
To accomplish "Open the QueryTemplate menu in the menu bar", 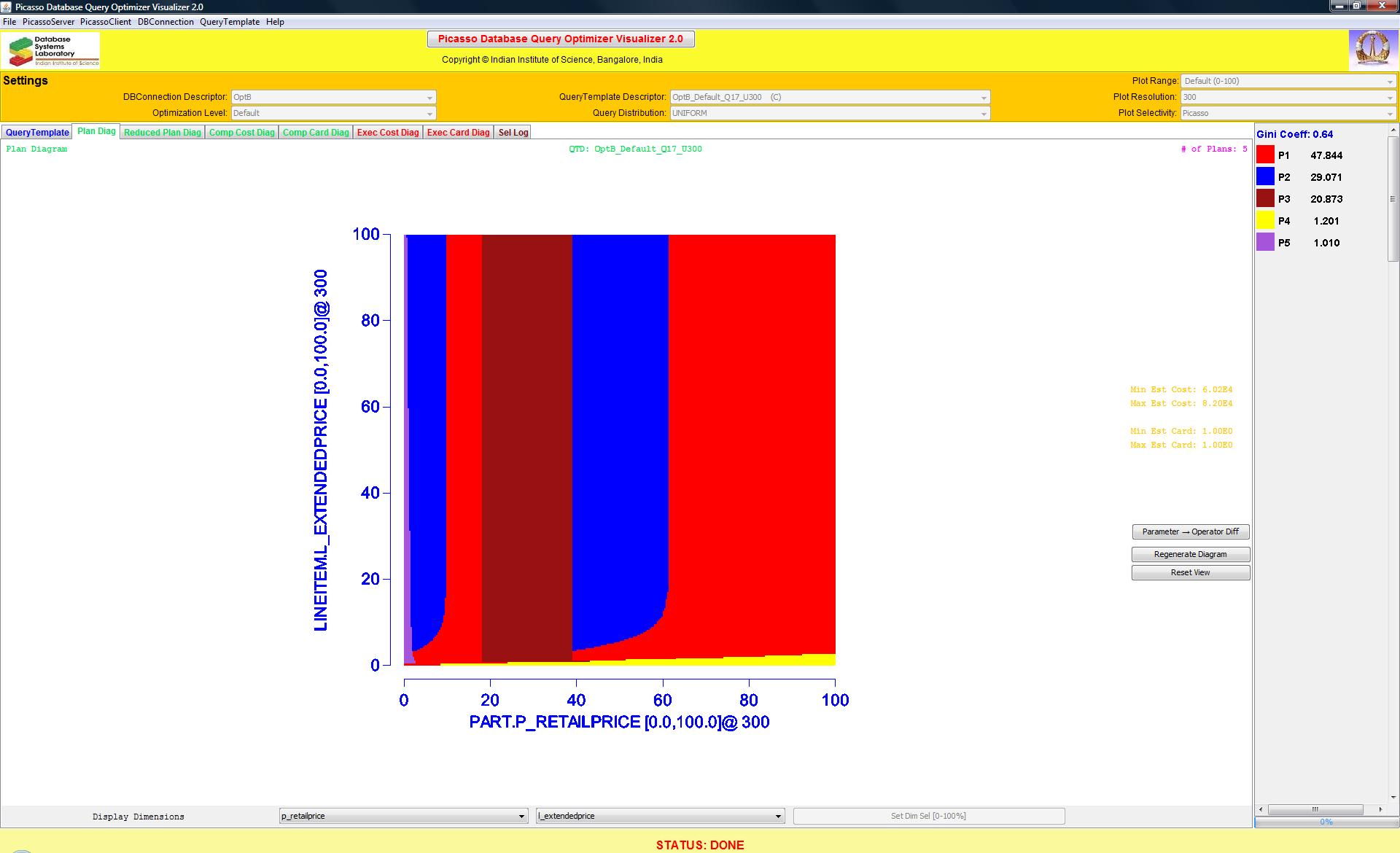I will tap(230, 22).
